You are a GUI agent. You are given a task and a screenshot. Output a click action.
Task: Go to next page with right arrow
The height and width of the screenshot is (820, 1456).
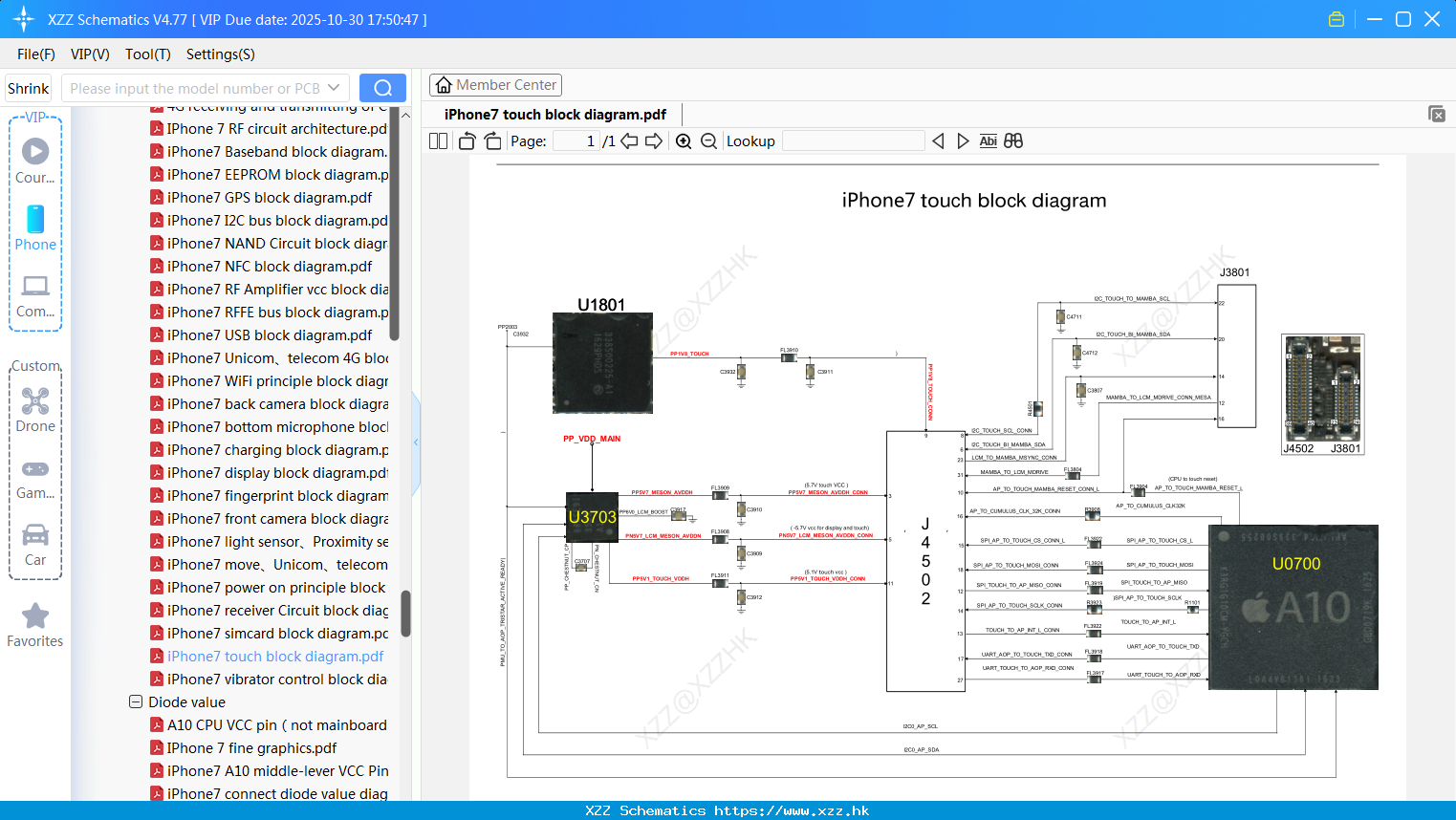(654, 141)
